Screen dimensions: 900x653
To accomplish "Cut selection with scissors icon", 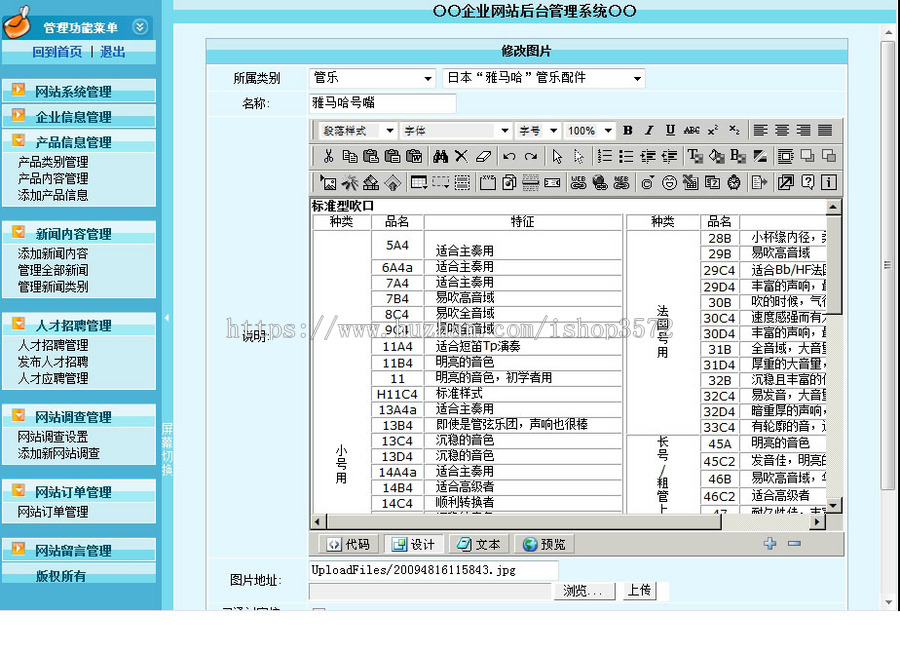I will tap(328, 156).
